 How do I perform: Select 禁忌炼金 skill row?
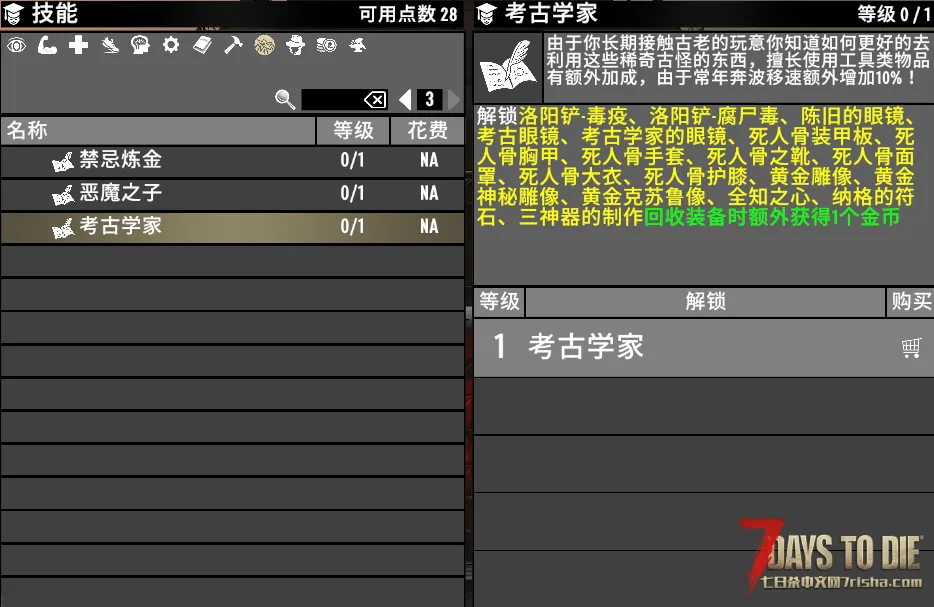pyautogui.click(x=232, y=161)
